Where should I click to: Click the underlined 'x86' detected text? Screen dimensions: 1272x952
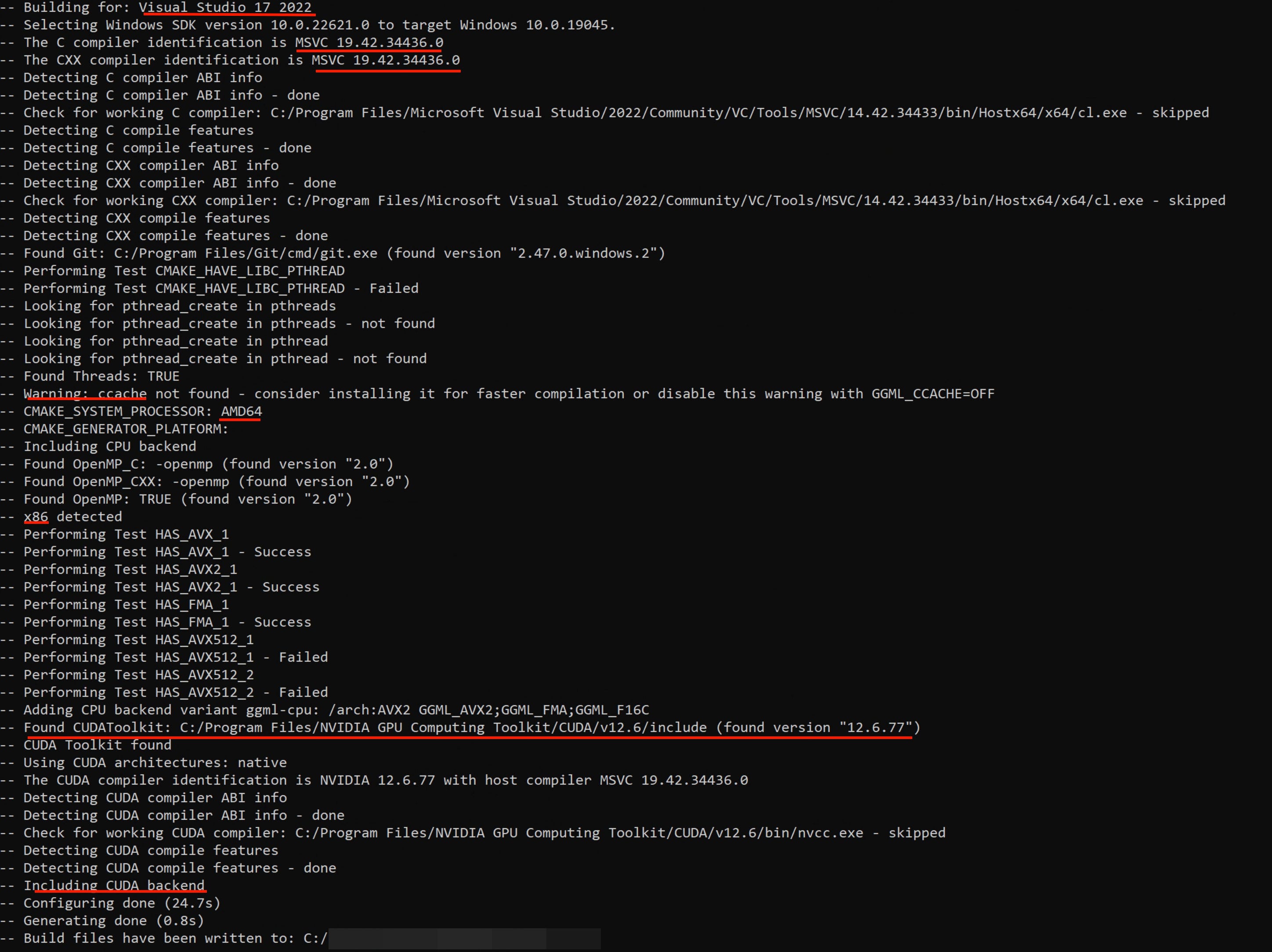tap(36, 517)
